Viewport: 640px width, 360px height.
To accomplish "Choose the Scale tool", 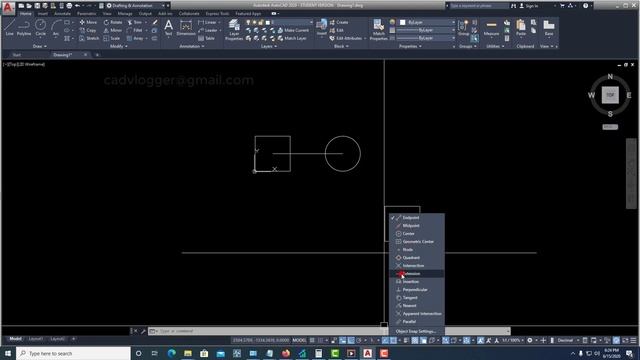I will (111, 38).
